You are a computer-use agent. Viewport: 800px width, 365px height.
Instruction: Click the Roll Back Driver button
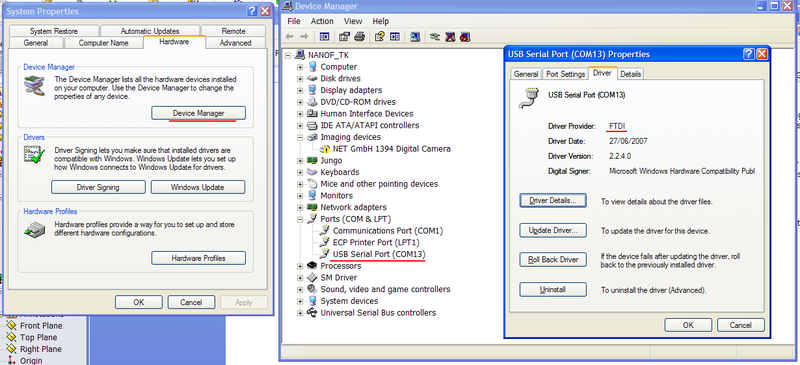(x=553, y=259)
